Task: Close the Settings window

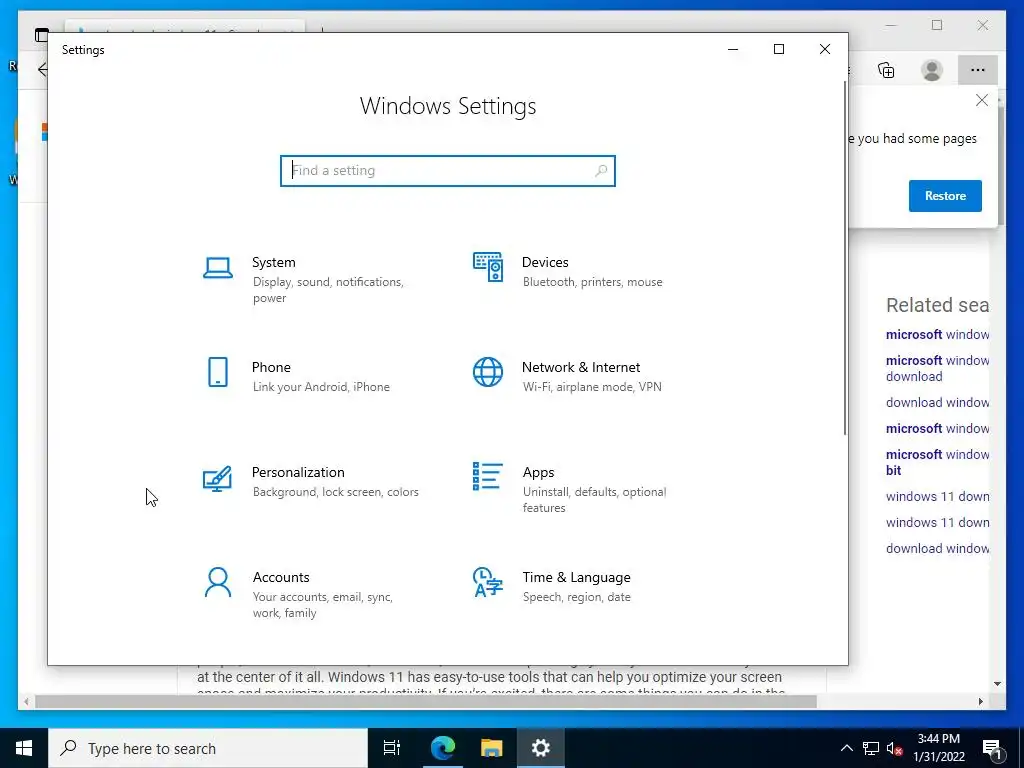Action: [x=825, y=50]
